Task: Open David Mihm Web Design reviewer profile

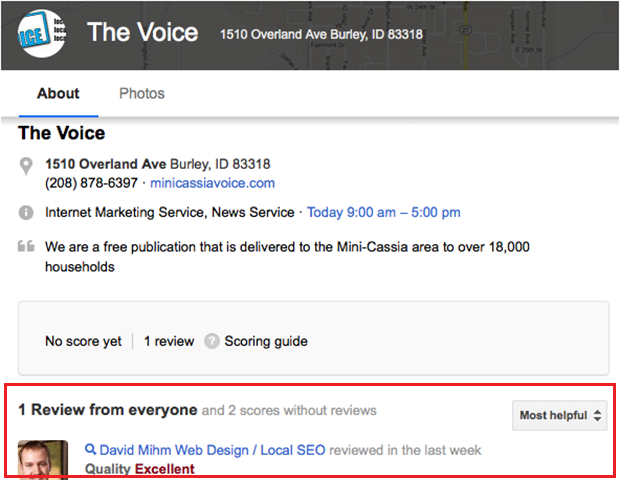Action: [x=212, y=450]
